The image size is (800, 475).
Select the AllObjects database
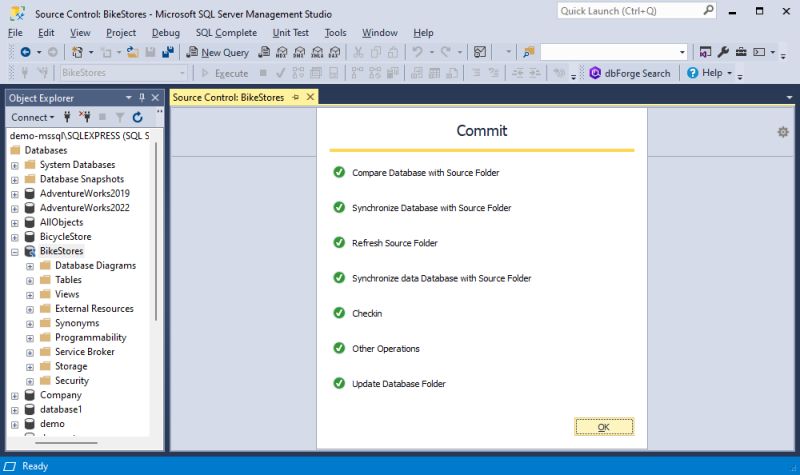(x=61, y=222)
